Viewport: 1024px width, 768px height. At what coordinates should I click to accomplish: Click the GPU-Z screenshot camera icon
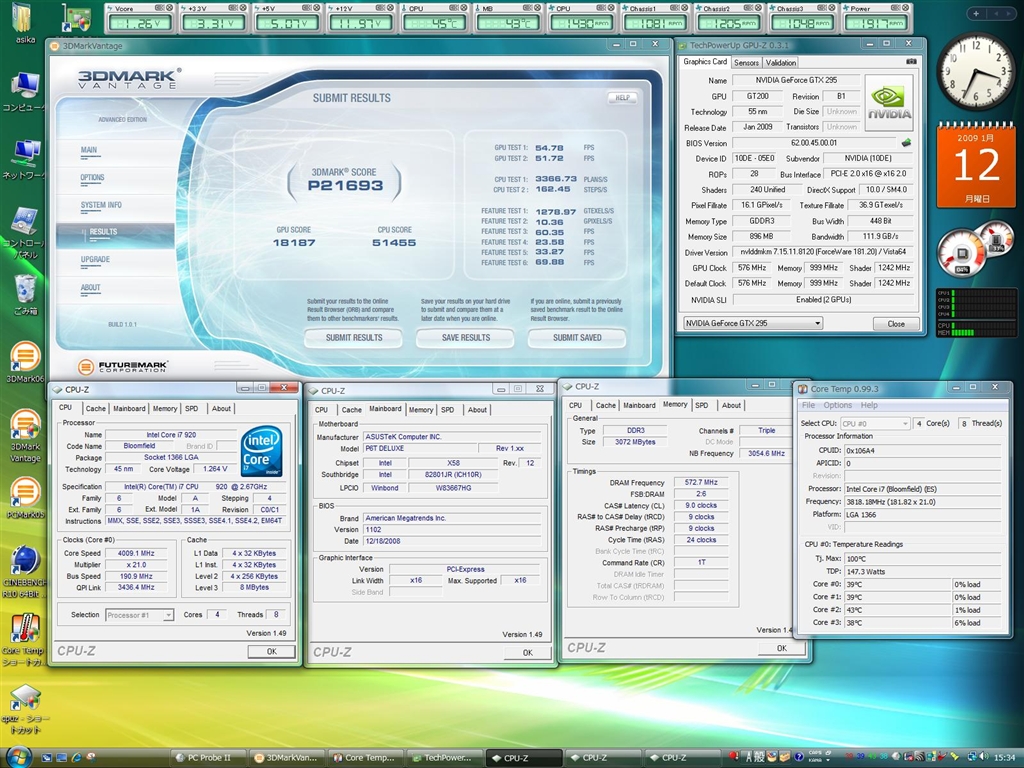(x=910, y=62)
